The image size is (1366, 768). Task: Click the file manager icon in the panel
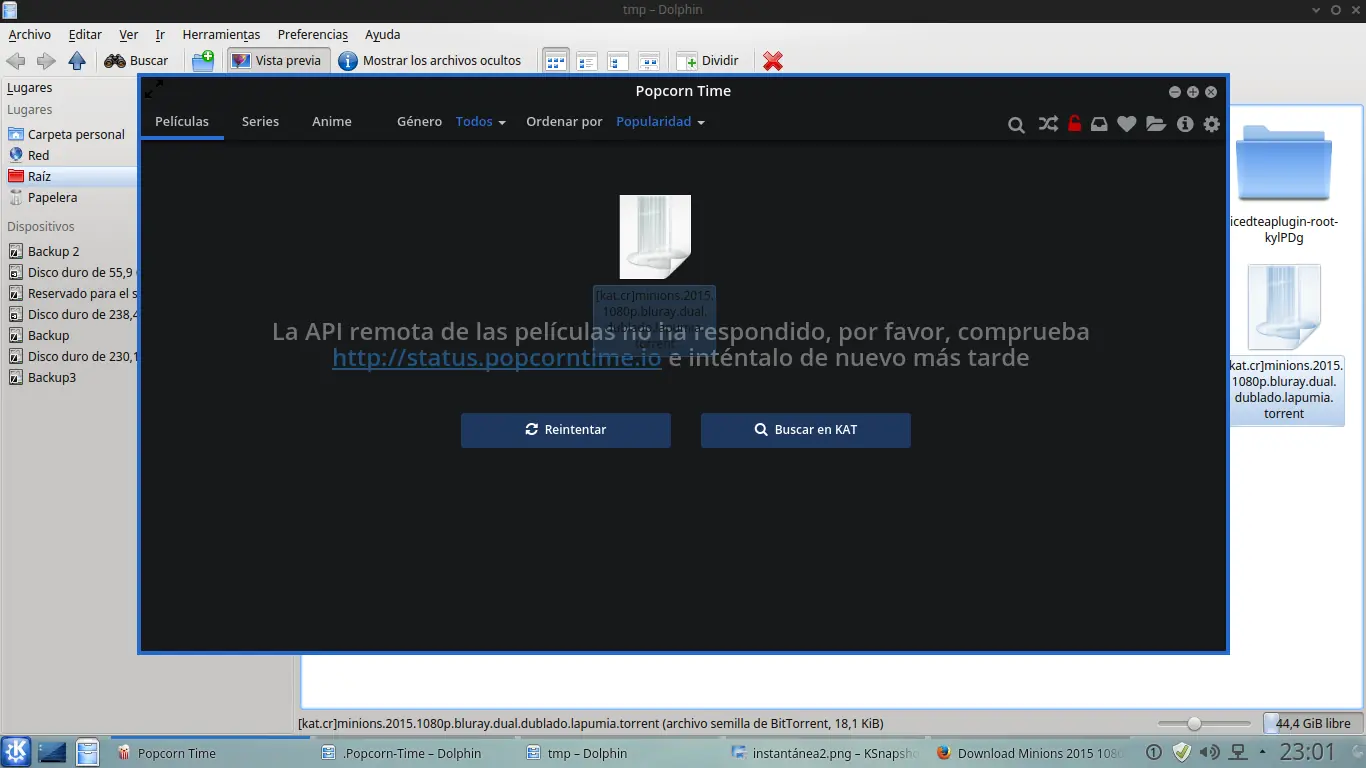click(88, 752)
